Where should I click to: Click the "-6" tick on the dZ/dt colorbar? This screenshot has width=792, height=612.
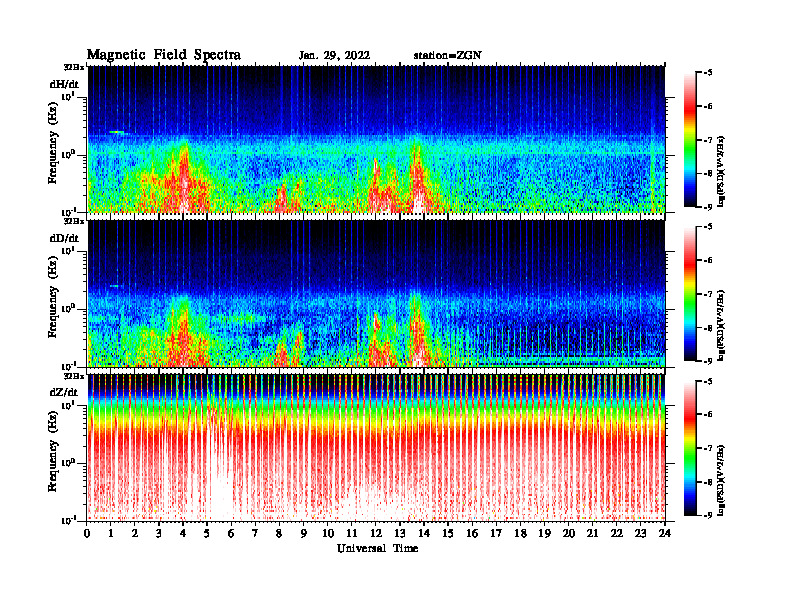(x=708, y=414)
